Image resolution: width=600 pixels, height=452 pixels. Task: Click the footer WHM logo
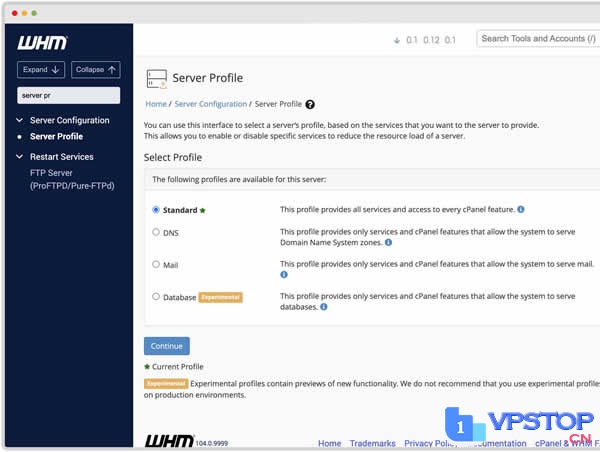coord(169,441)
